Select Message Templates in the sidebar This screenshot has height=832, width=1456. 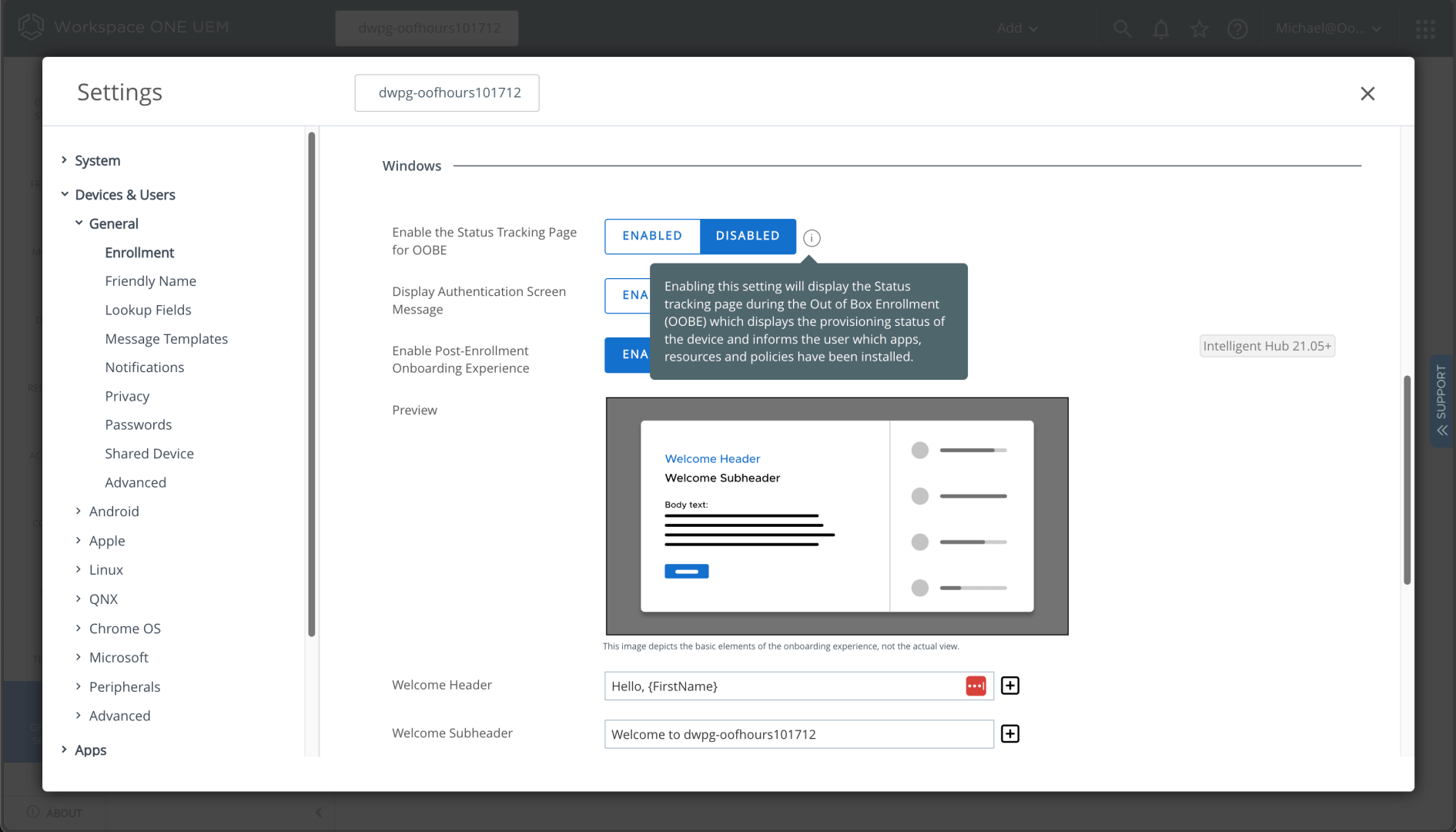166,339
